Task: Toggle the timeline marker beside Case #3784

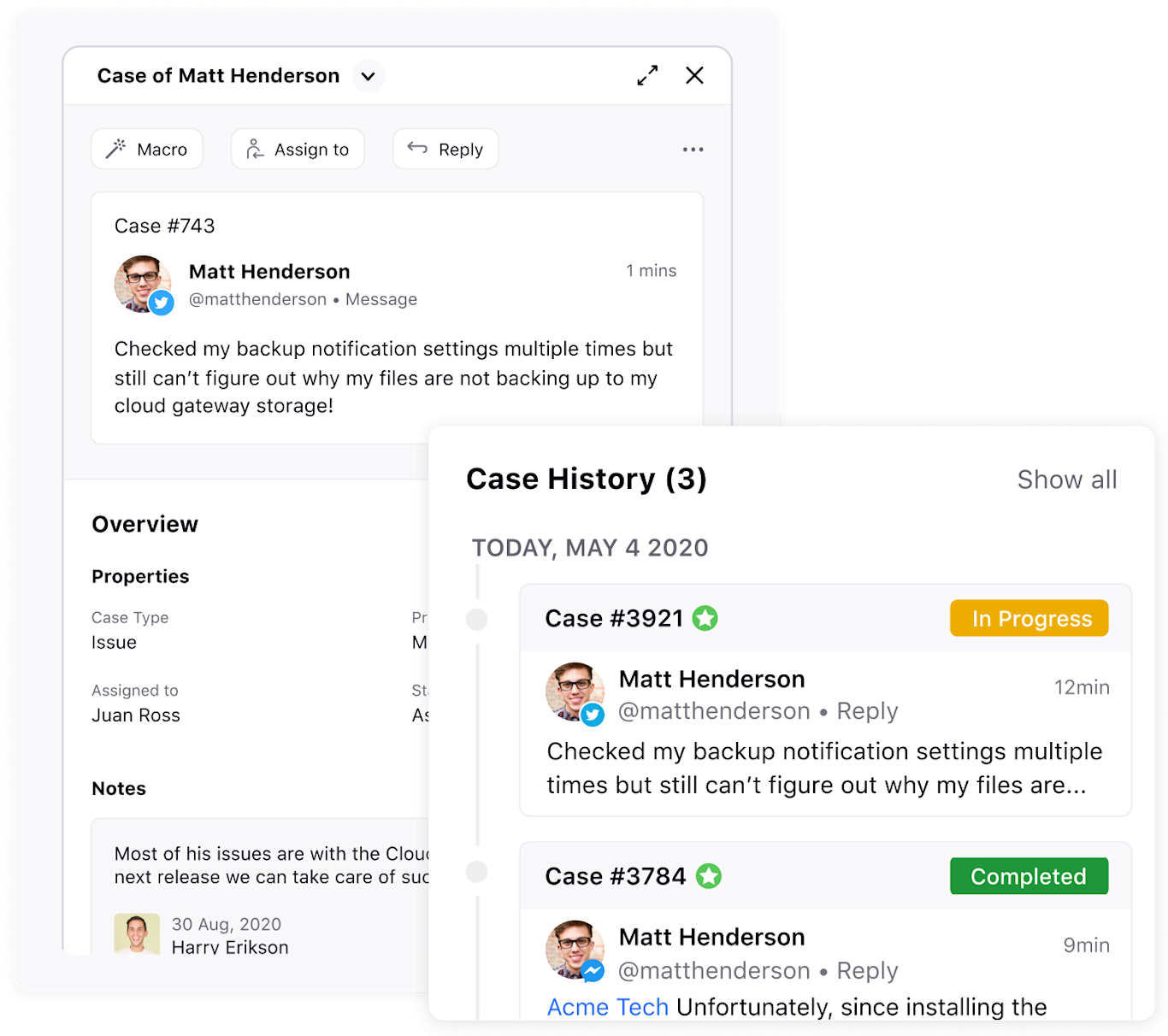Action: pos(476,871)
